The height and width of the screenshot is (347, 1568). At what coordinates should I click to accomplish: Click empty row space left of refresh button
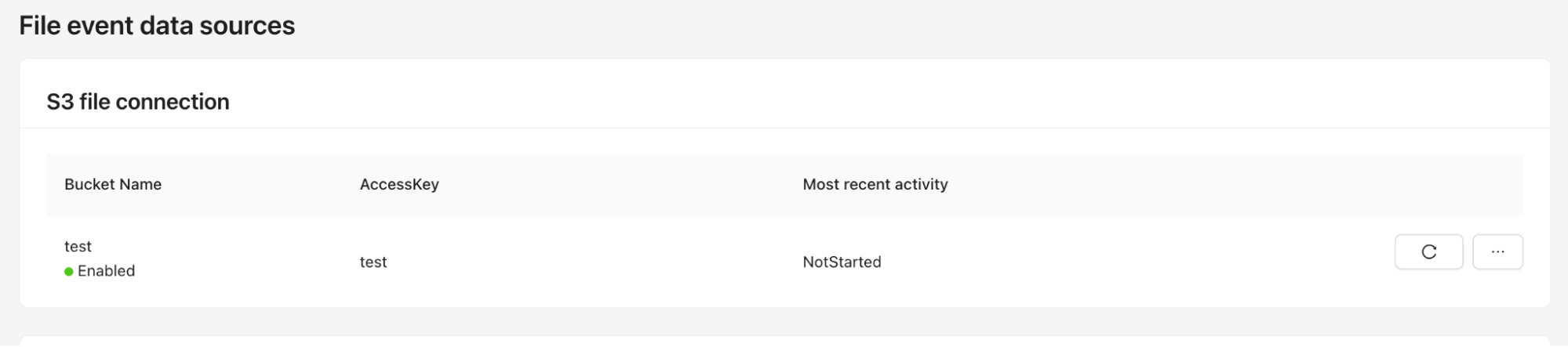click(1177, 262)
